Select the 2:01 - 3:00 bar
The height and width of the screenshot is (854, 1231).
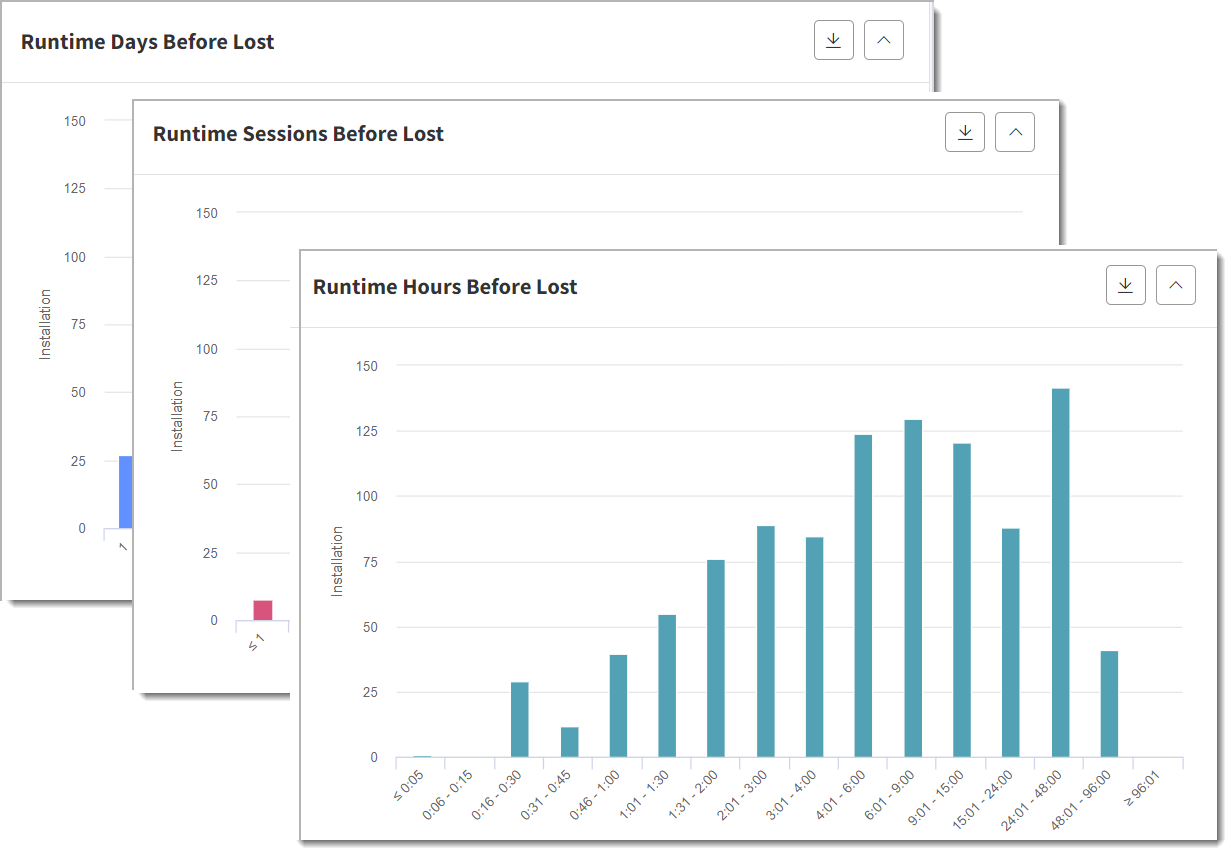point(765,641)
